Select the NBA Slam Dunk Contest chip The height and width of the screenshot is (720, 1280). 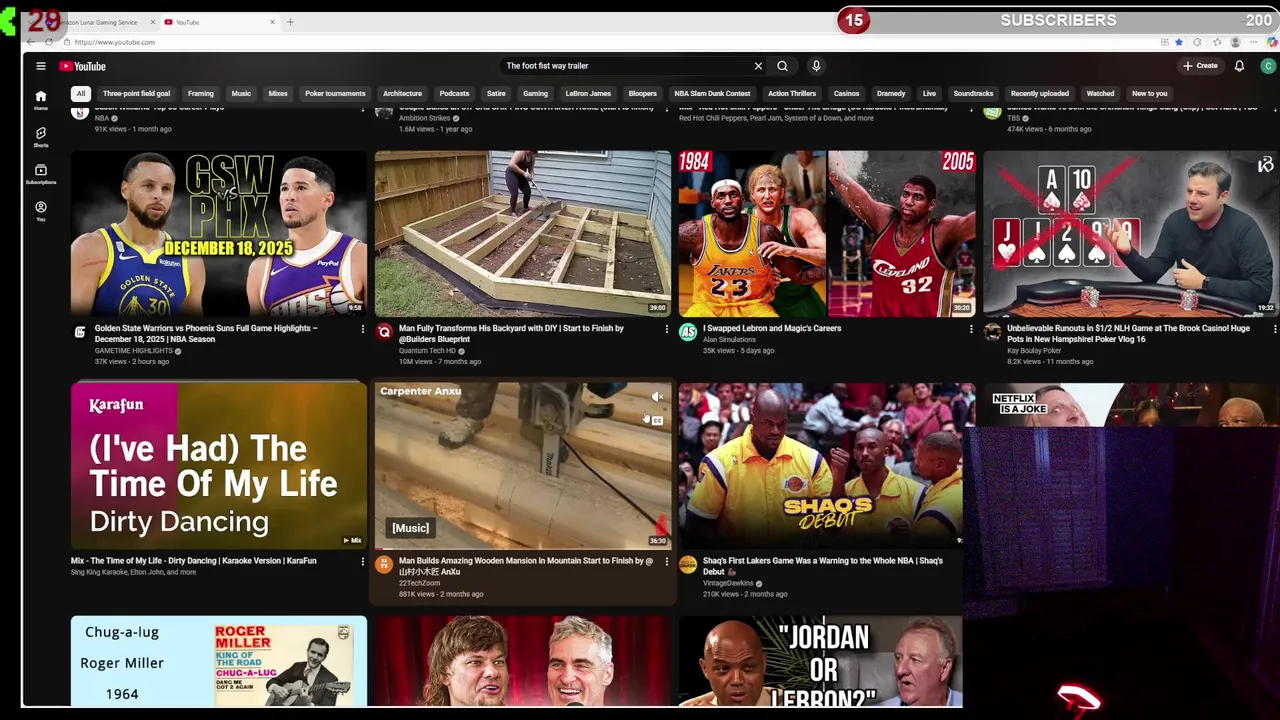(x=712, y=94)
